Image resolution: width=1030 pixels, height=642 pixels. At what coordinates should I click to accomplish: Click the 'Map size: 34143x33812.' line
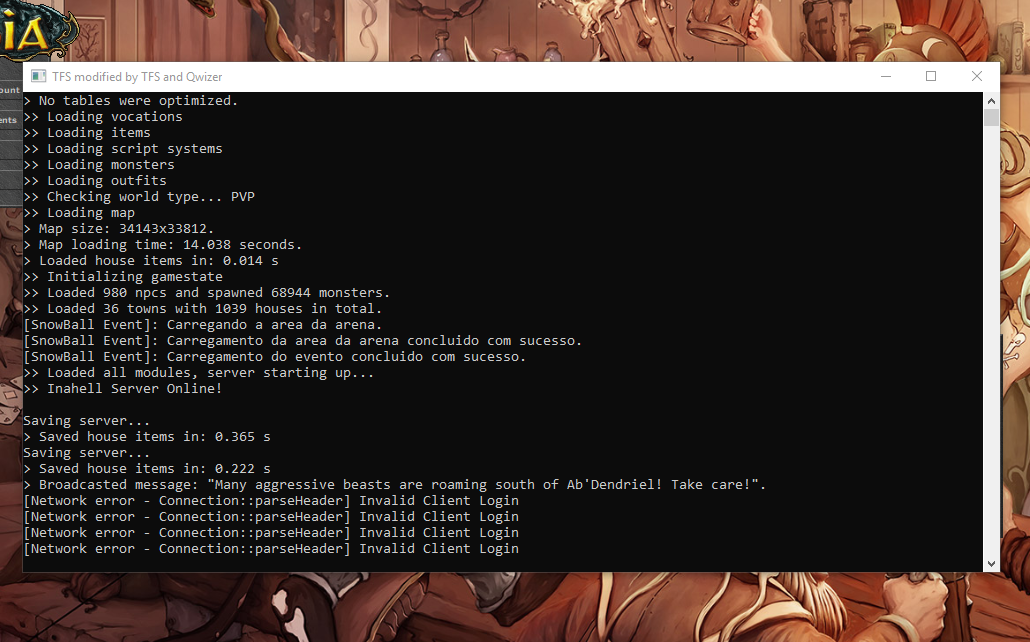tap(119, 229)
